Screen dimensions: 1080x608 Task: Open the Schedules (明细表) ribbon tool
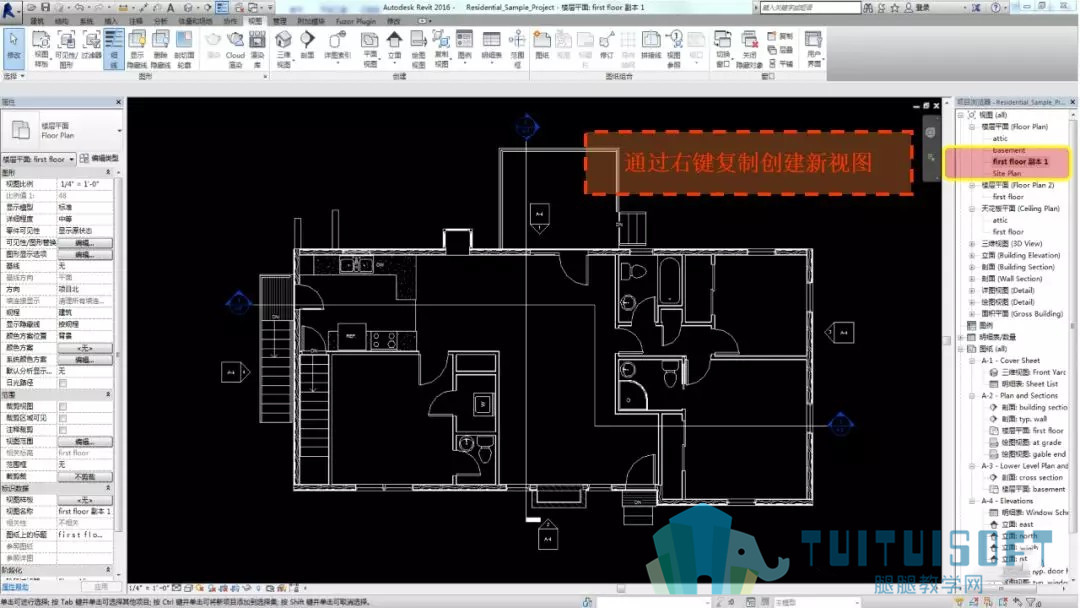(491, 45)
